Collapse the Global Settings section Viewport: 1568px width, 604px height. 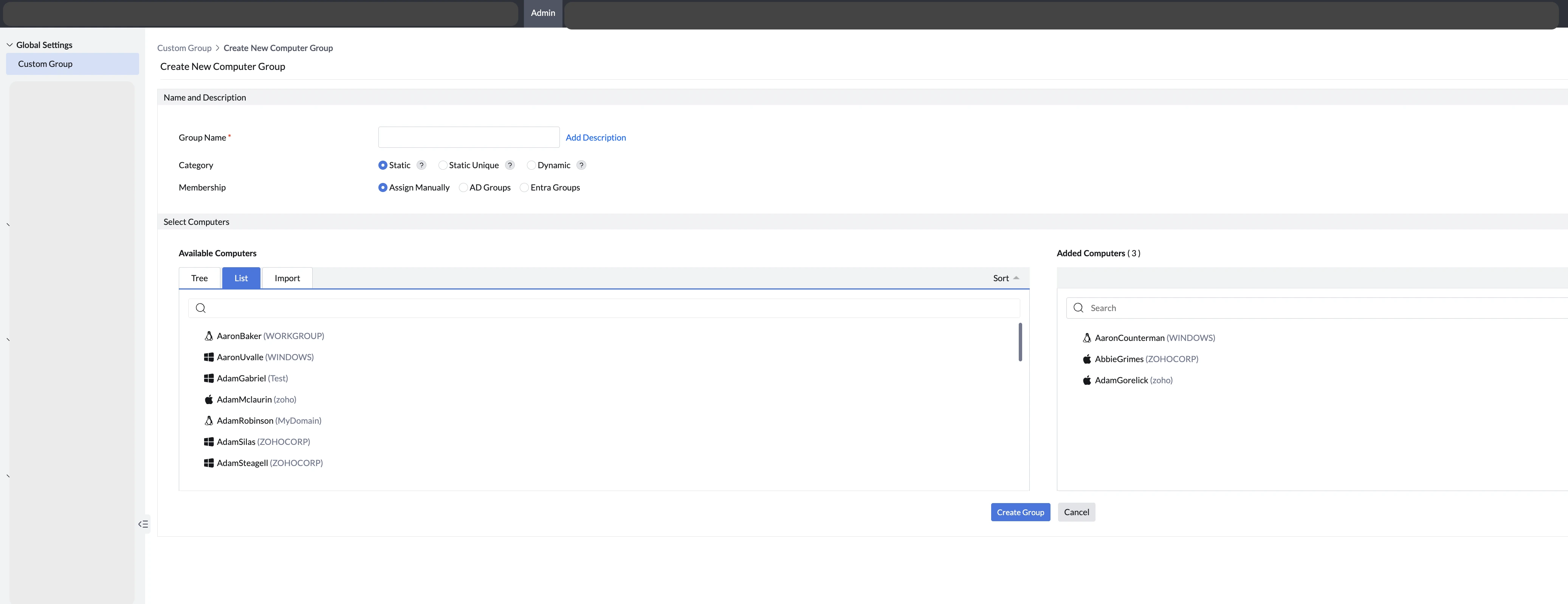(x=10, y=45)
